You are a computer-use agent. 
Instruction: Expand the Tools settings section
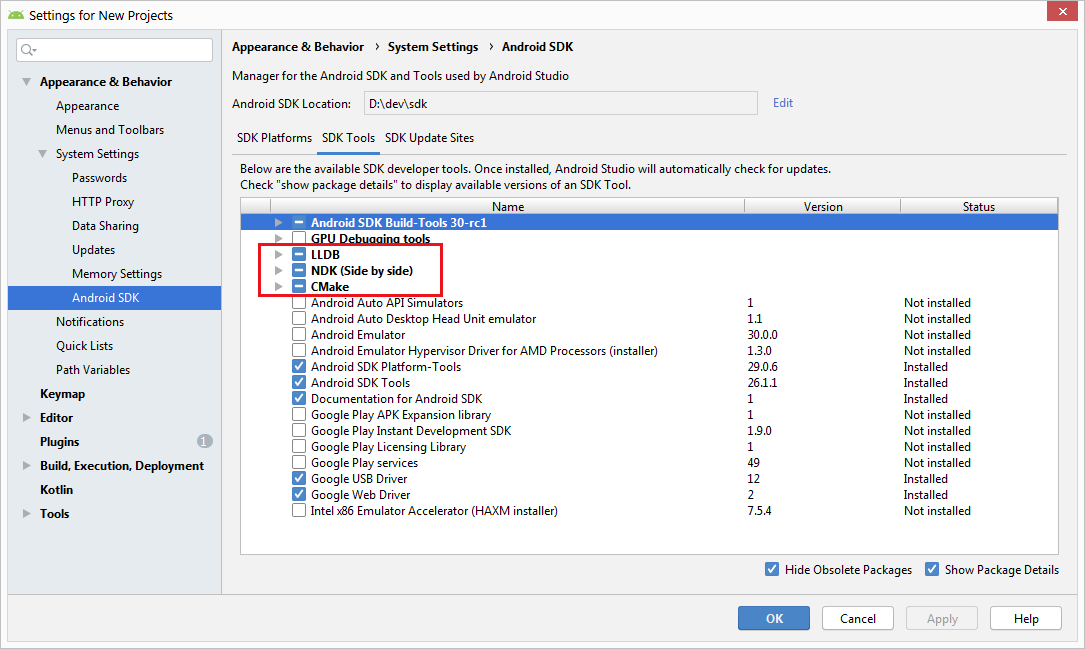26,513
